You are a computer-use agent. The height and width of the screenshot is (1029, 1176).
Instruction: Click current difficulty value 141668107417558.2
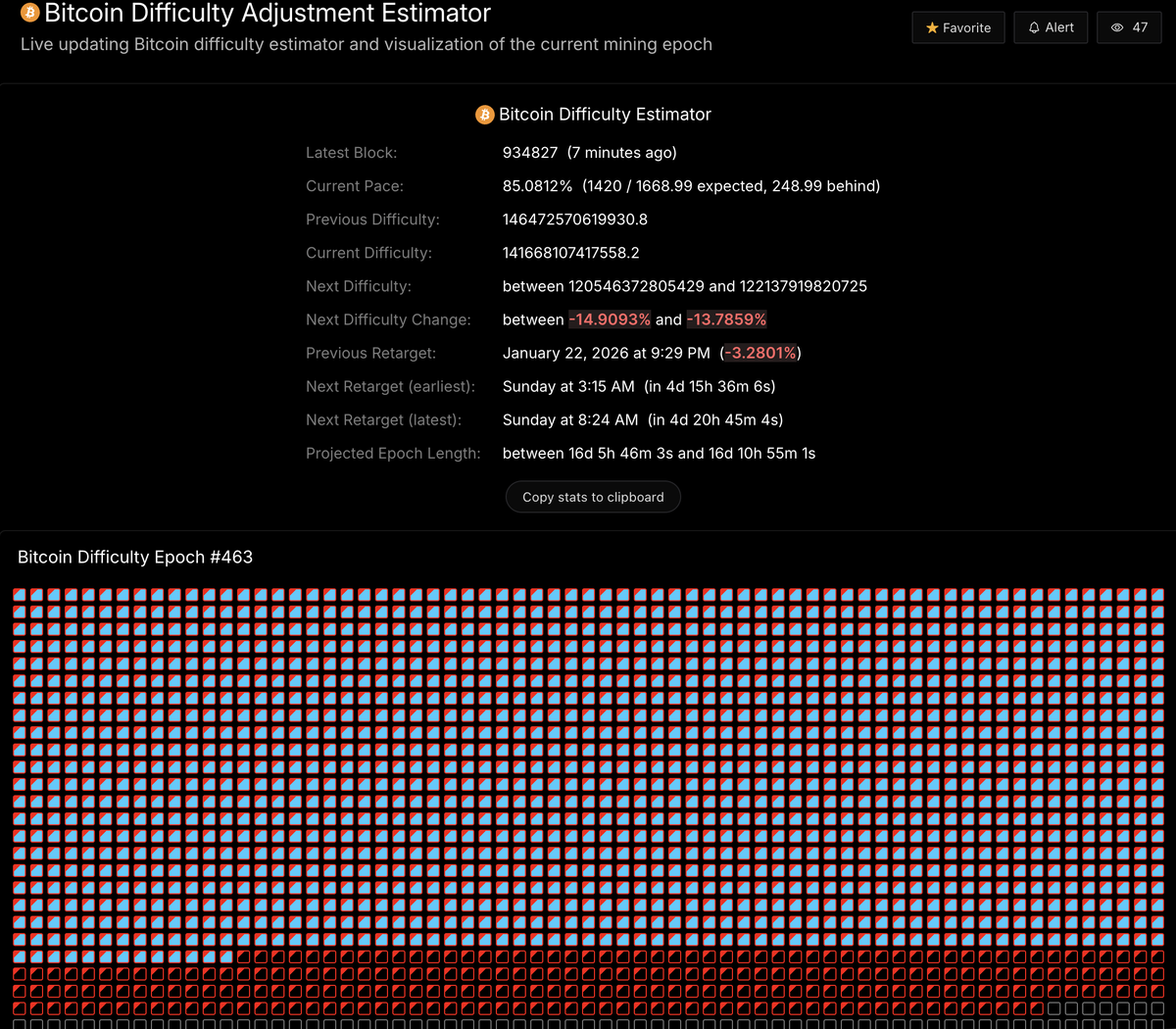pyautogui.click(x=571, y=253)
